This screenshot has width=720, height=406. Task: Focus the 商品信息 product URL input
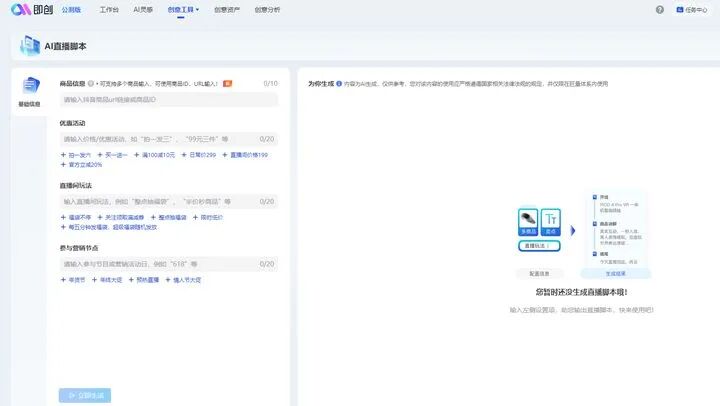click(x=169, y=100)
